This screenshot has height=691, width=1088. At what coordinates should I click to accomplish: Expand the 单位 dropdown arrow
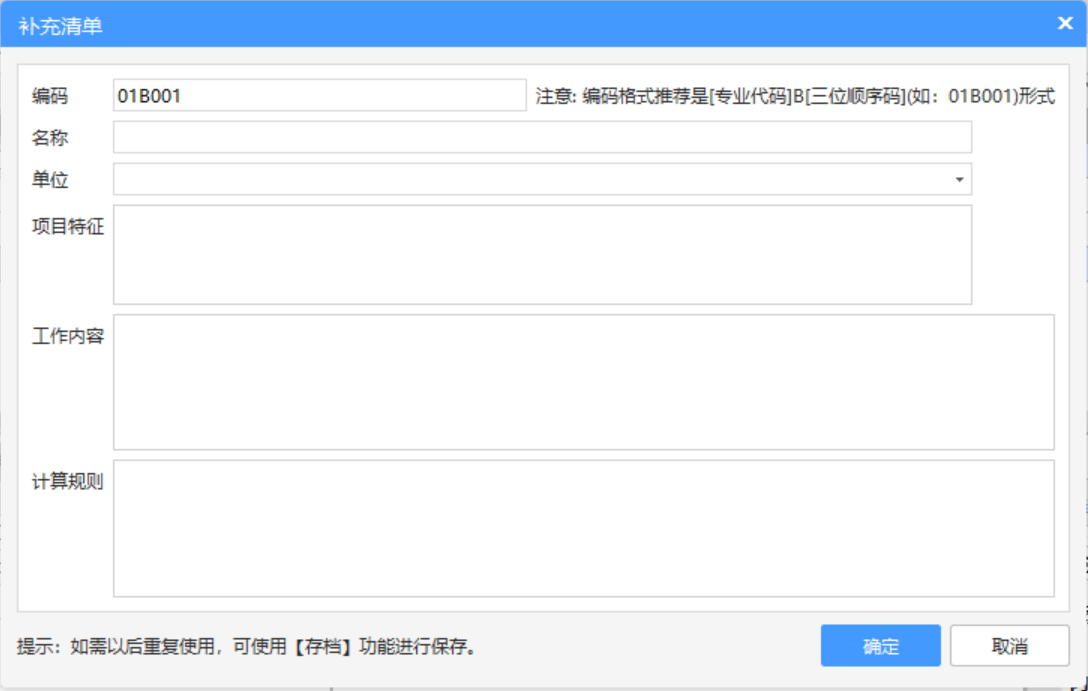coord(959,180)
